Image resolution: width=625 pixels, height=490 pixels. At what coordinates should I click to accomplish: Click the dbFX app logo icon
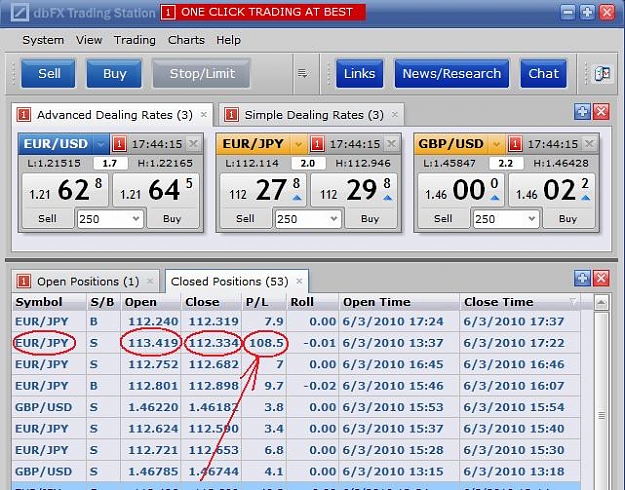(20, 12)
